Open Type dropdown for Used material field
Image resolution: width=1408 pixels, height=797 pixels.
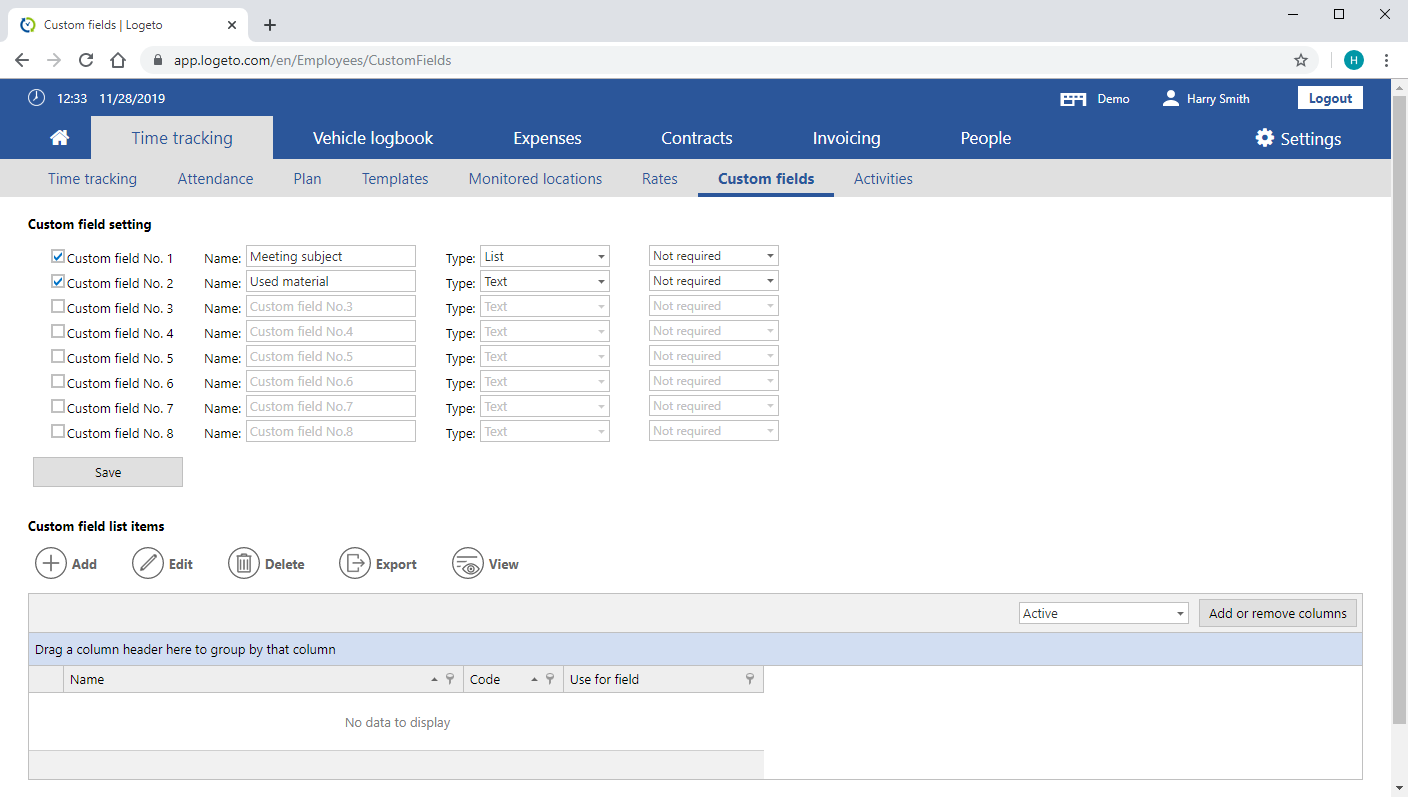coord(545,282)
